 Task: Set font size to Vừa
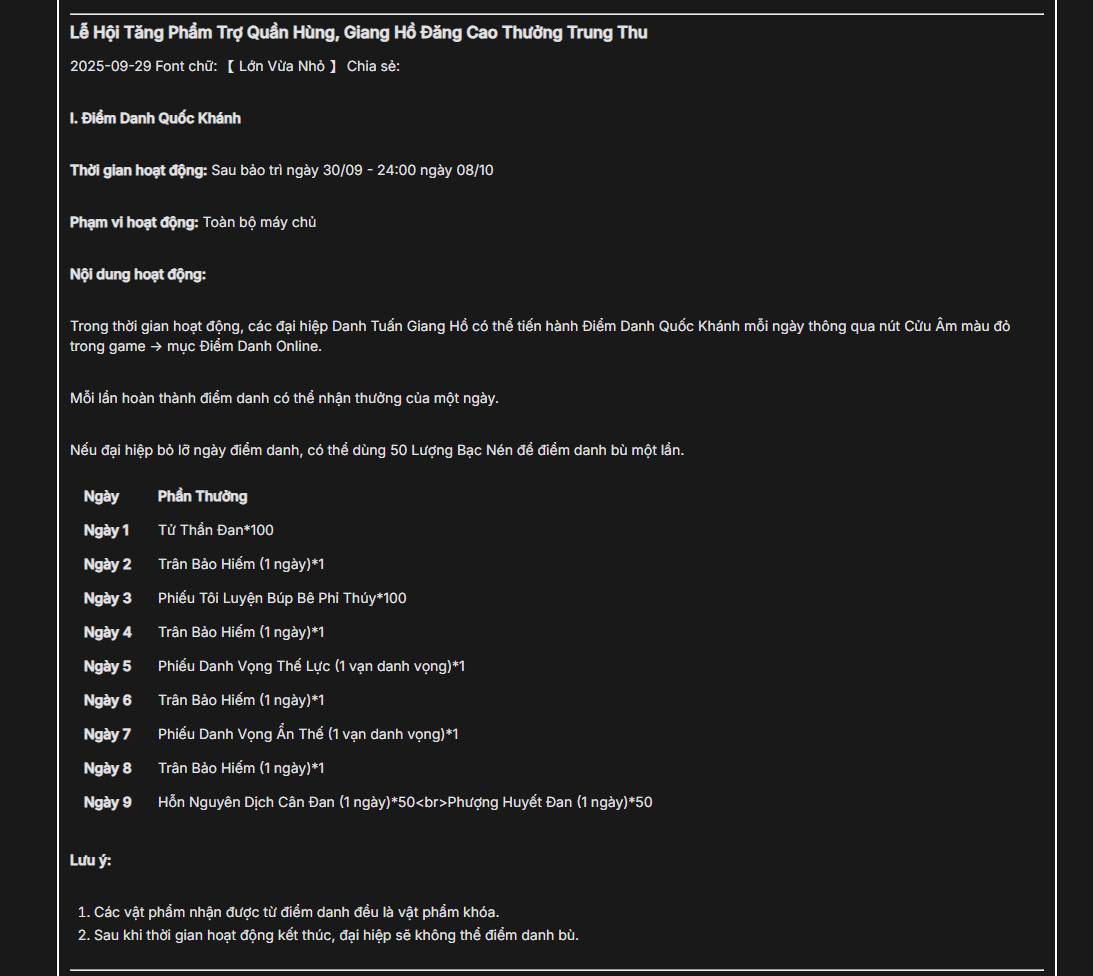[280, 66]
